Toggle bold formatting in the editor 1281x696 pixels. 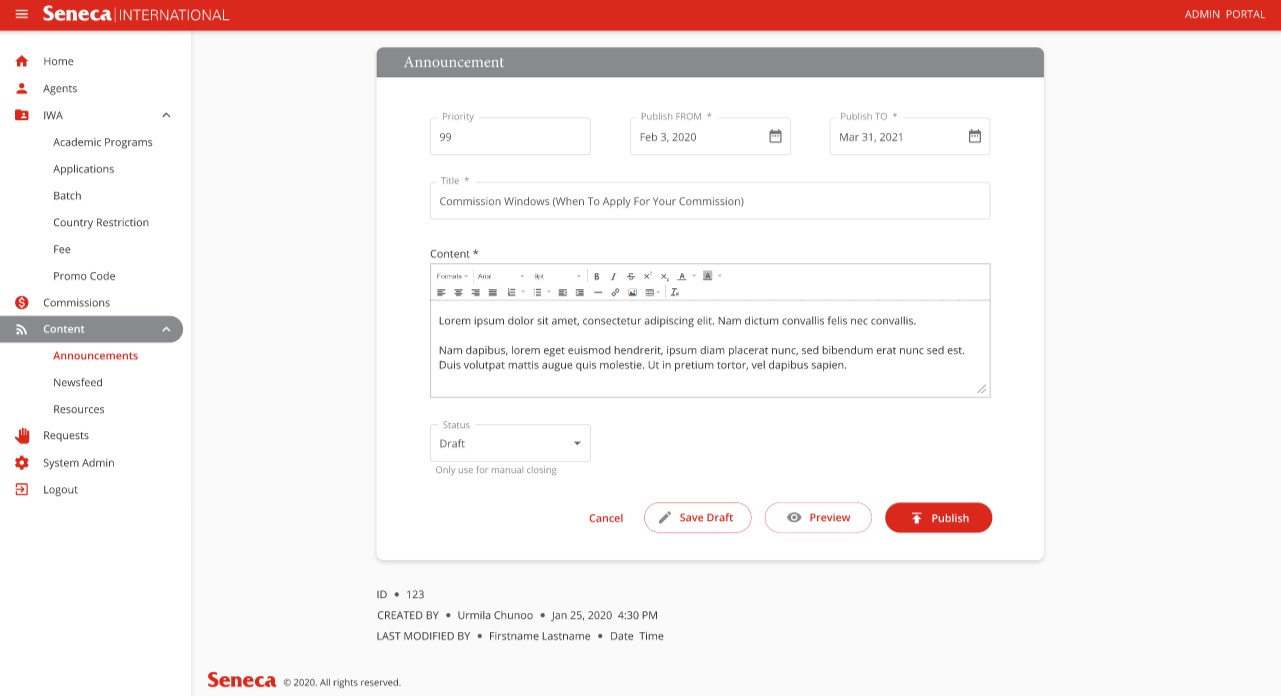597,276
